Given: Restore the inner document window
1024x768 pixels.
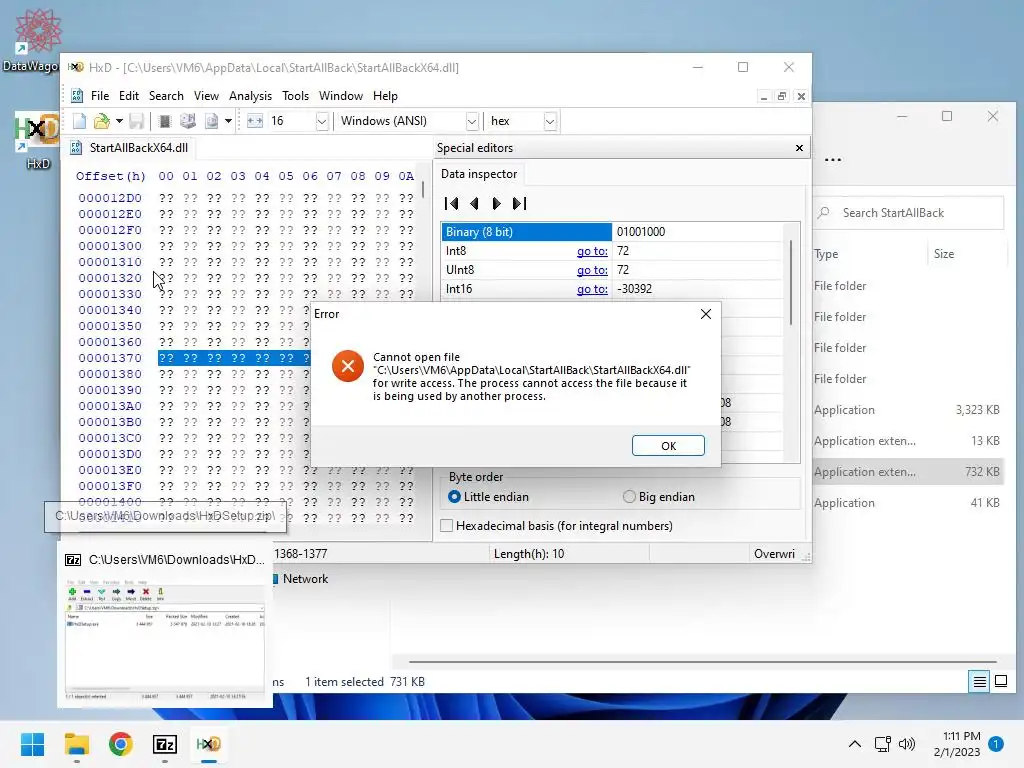Looking at the screenshot, I should tap(782, 97).
